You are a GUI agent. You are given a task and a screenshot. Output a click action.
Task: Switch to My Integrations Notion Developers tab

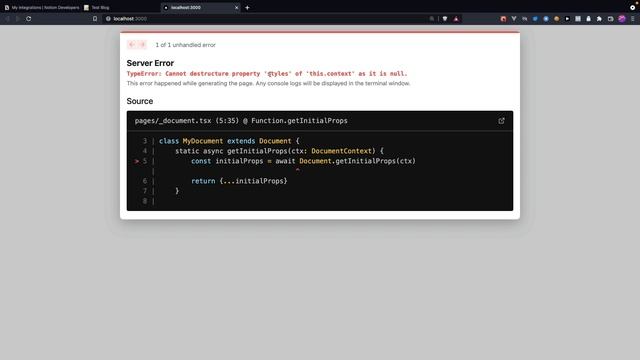tap(42, 7)
